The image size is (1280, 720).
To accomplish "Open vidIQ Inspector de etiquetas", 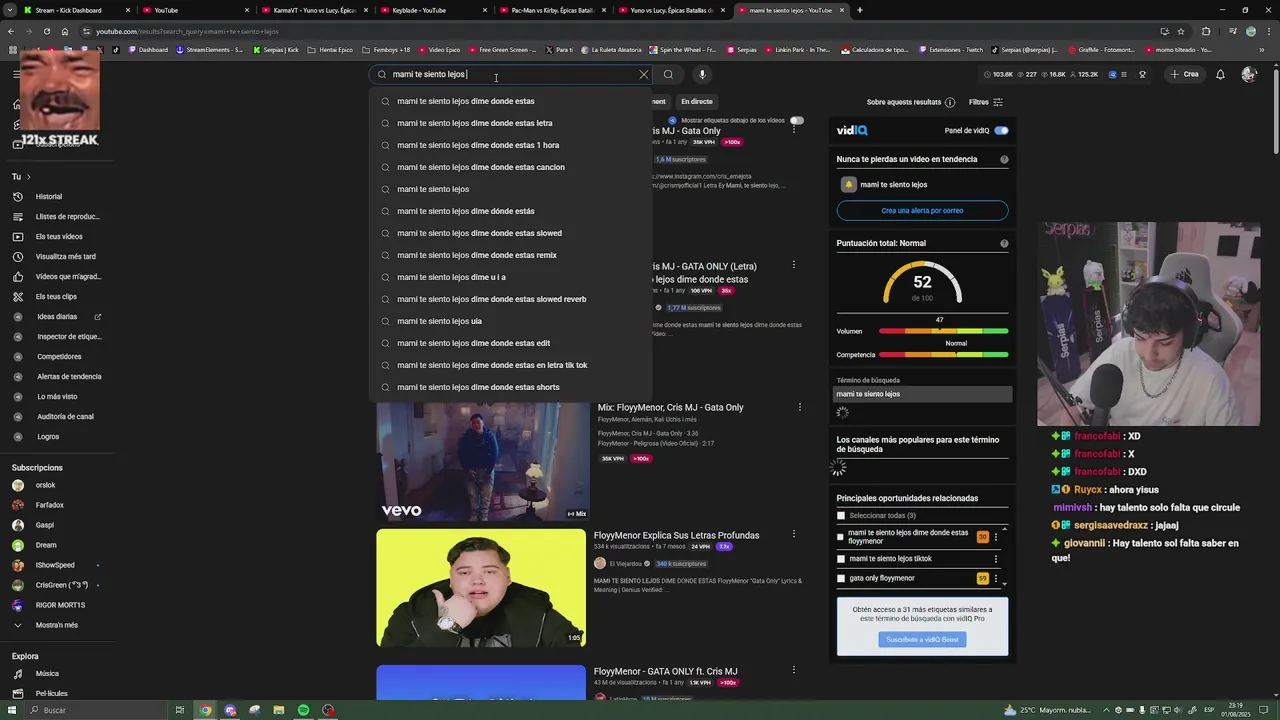I will tap(58, 337).
